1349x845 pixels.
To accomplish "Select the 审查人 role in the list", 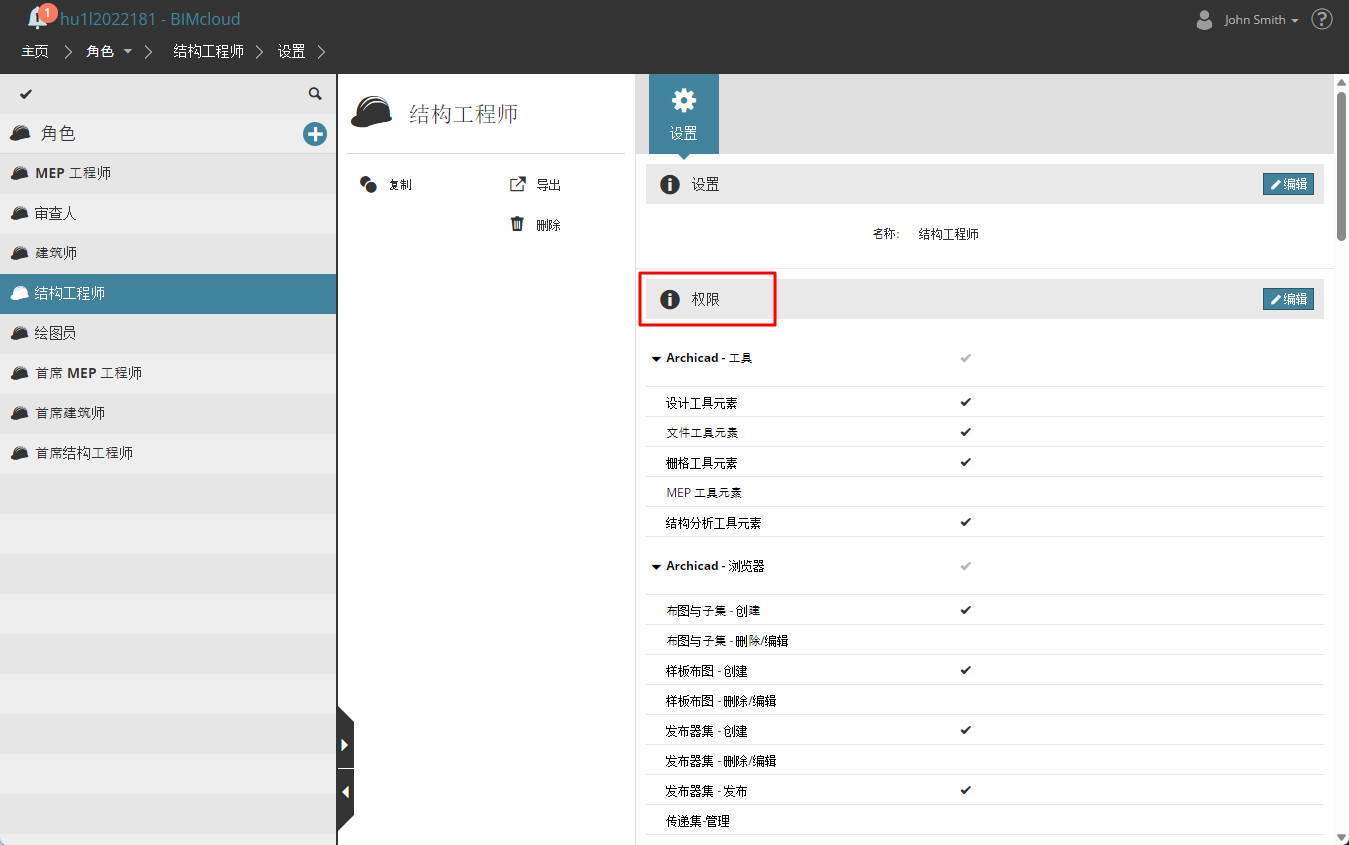I will [x=168, y=213].
